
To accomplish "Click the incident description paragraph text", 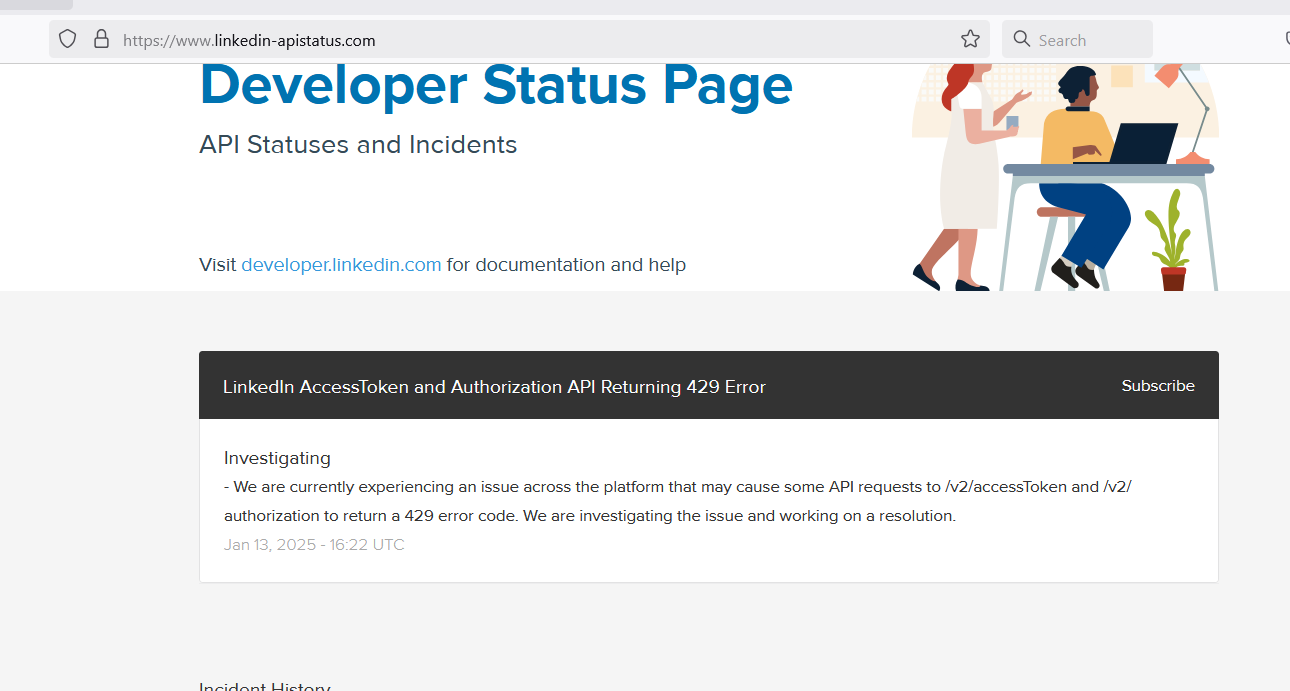I will [x=678, y=502].
